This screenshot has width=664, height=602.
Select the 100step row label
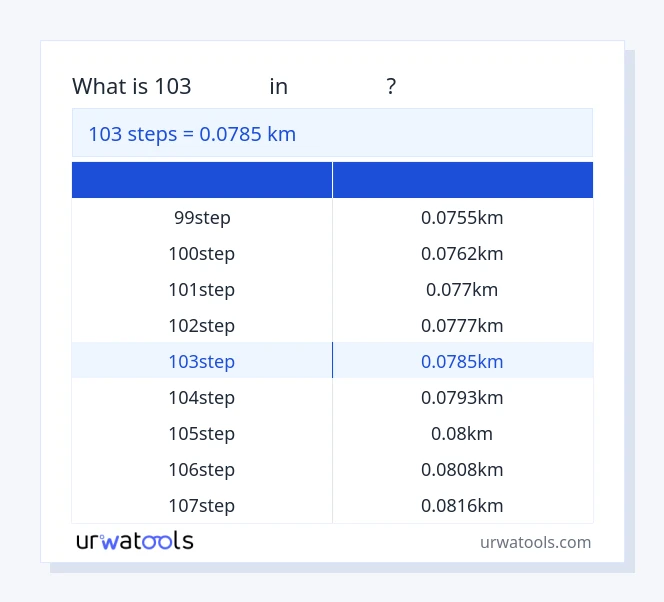202,253
